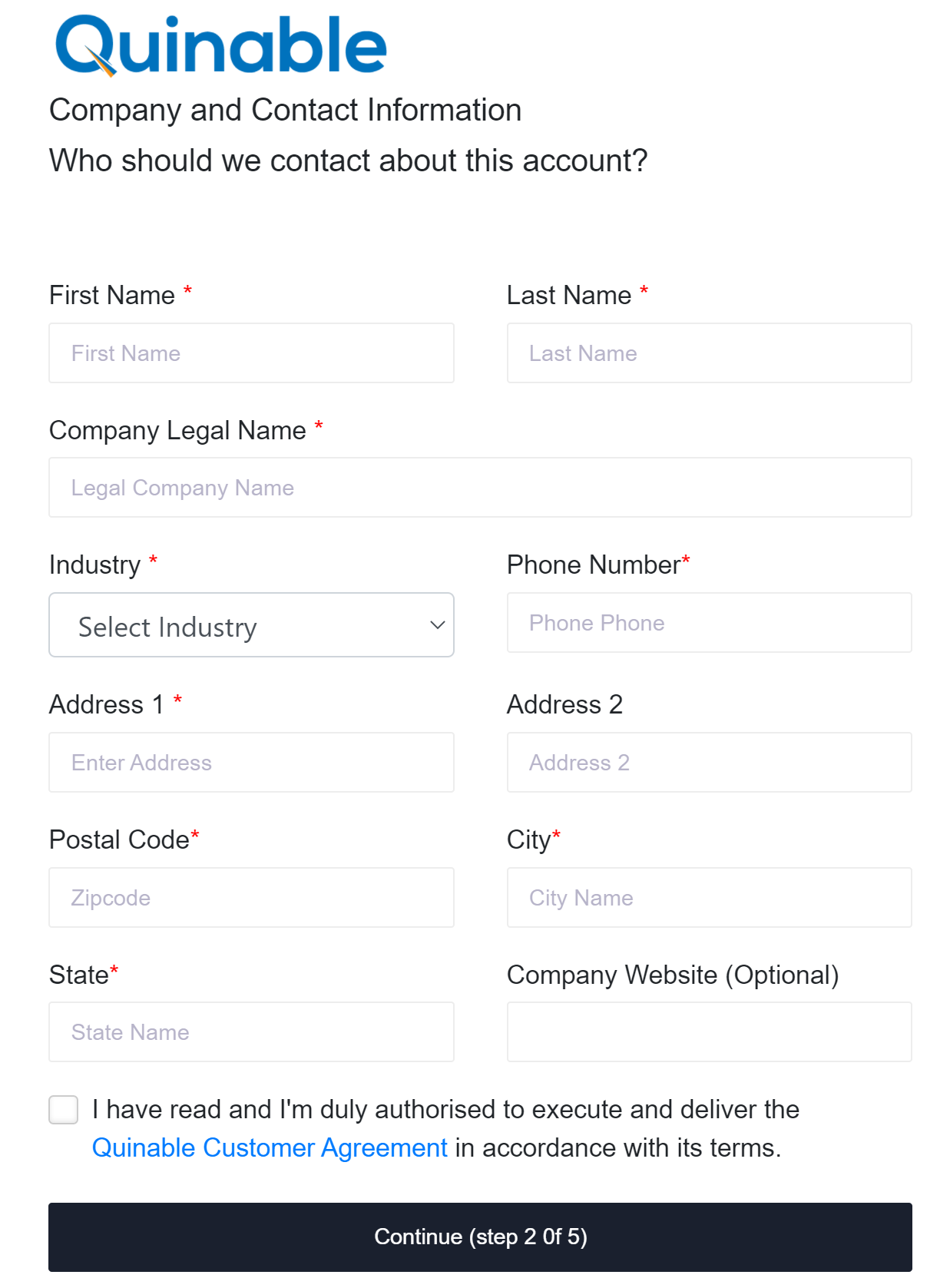Click the Zipcode postal code field
The width and height of the screenshot is (950, 1288).
tap(251, 898)
